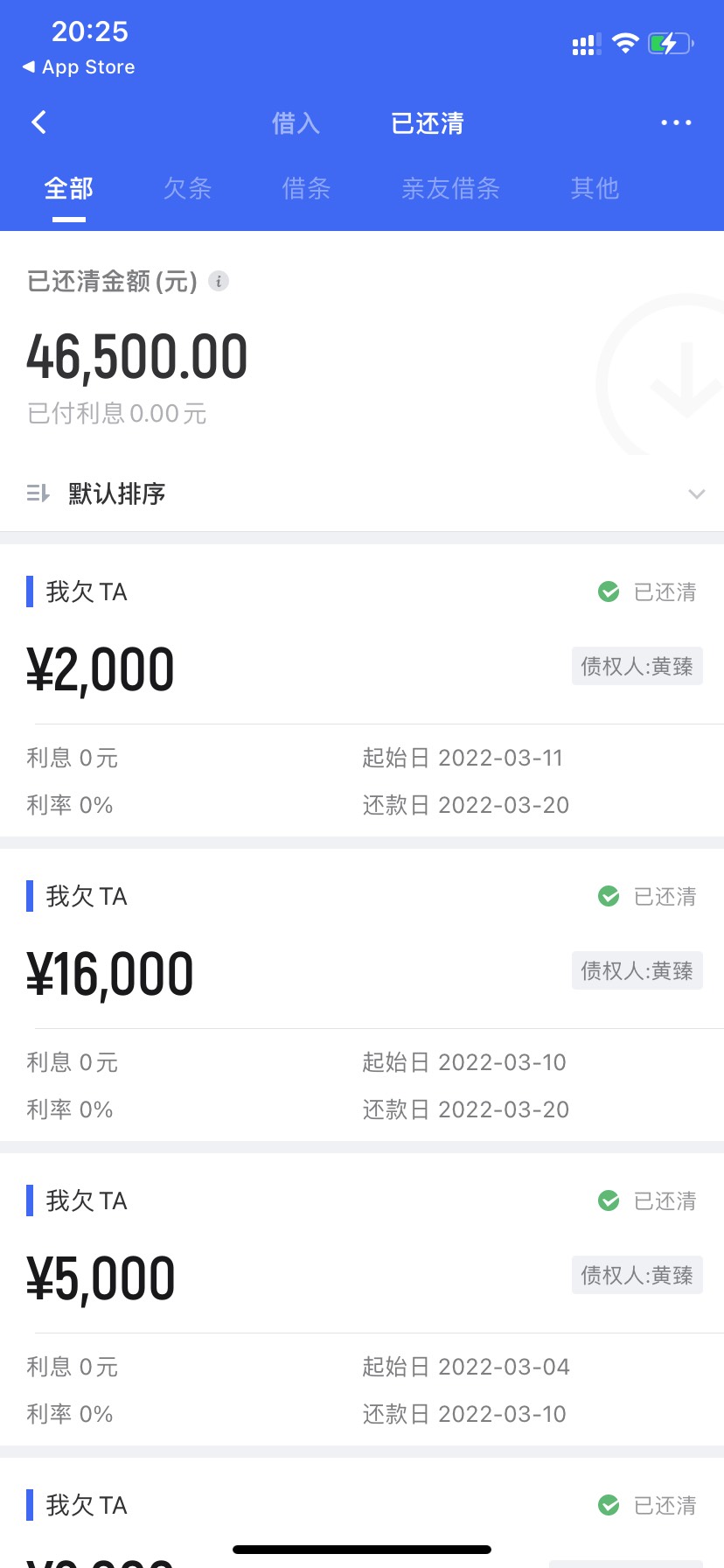Screen dimensions: 724x1568
Task: Tap green check icon on ¥5,000 record
Action: pos(609,1201)
